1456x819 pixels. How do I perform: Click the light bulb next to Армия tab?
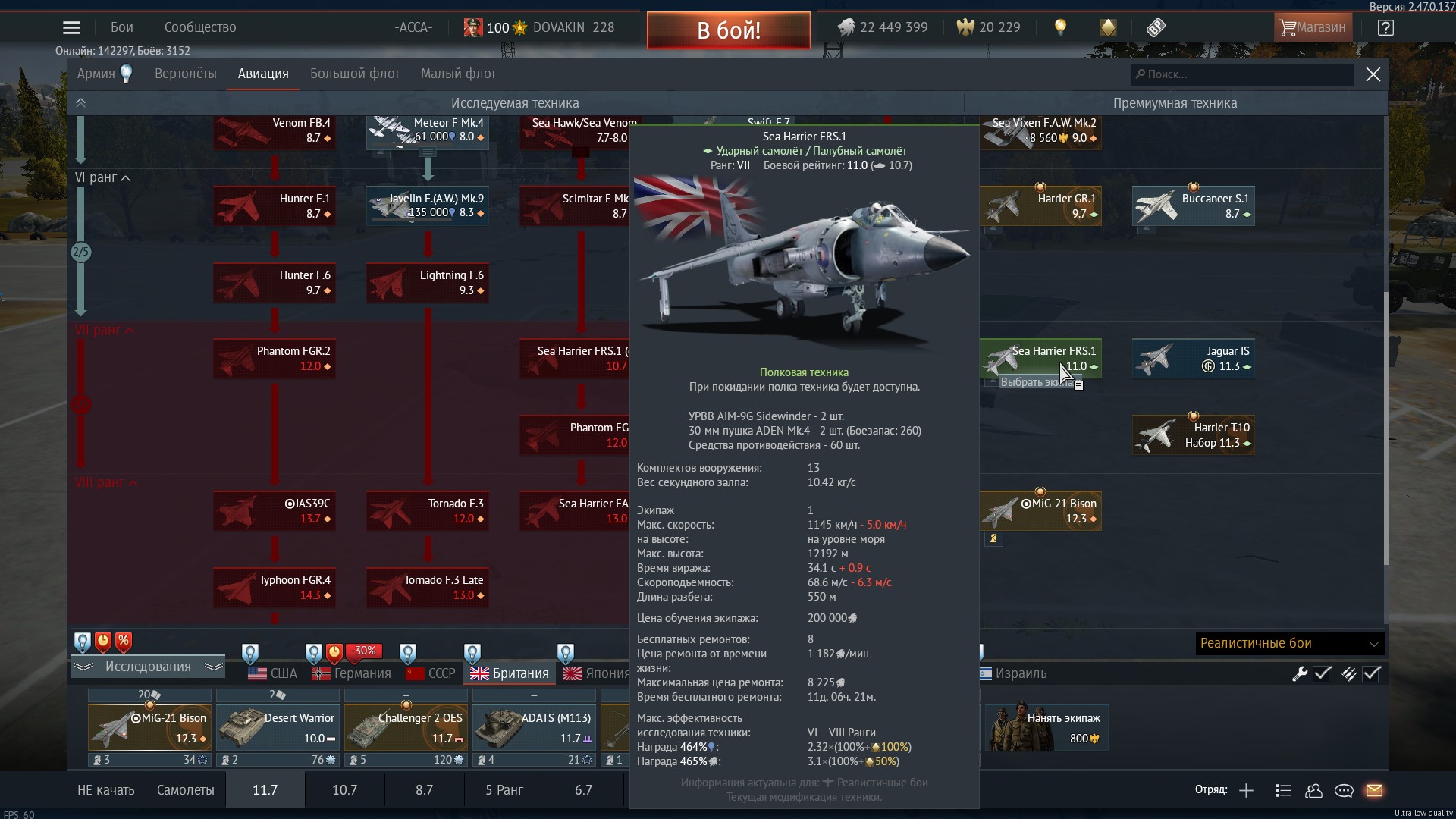pos(127,74)
